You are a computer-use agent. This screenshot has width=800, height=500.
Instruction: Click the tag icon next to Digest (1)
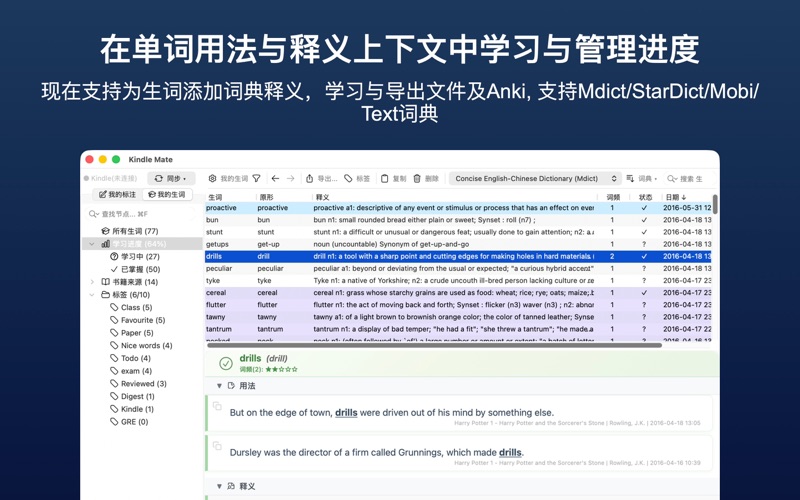click(114, 396)
